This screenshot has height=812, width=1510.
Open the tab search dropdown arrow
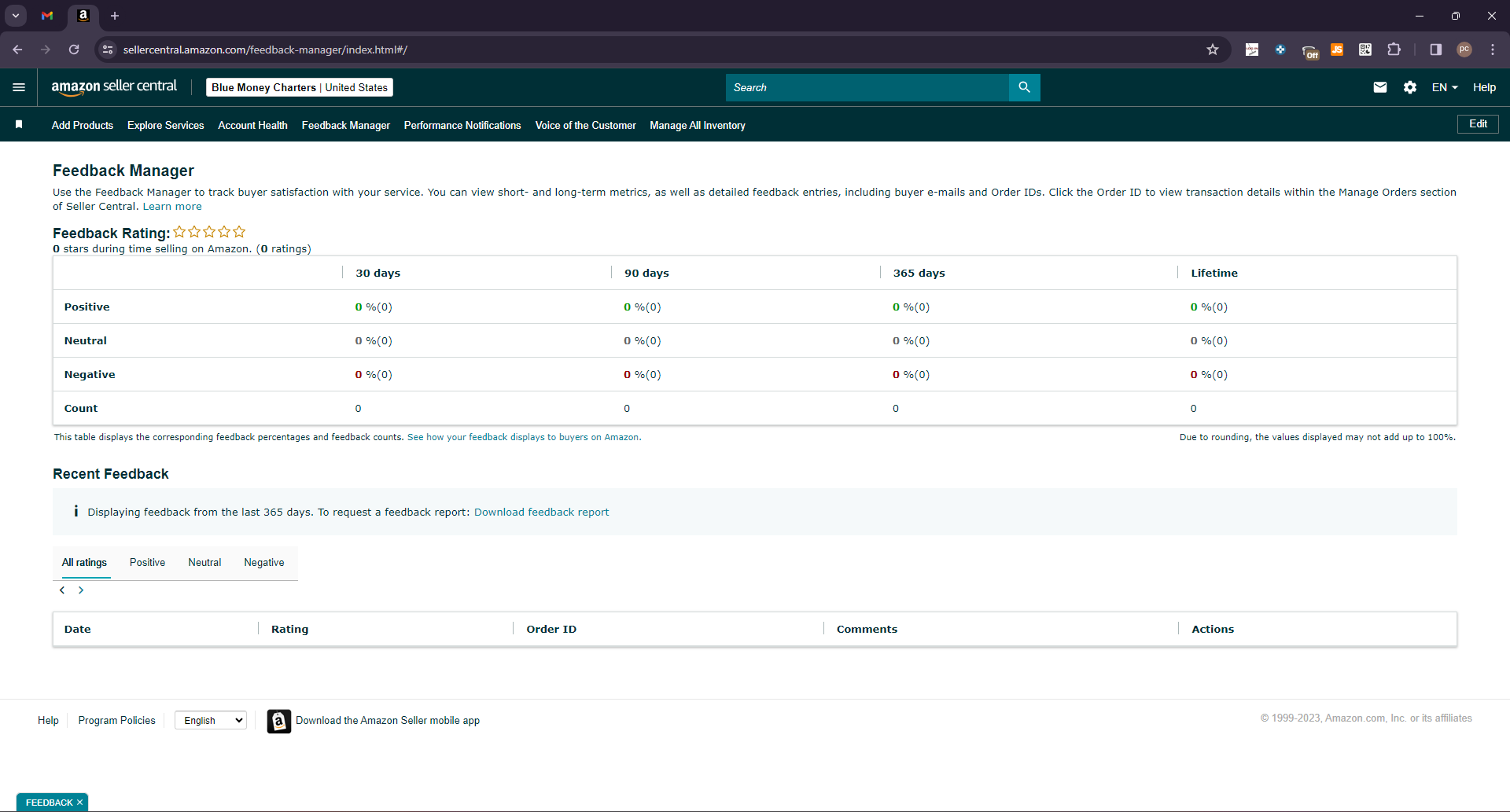[16, 16]
